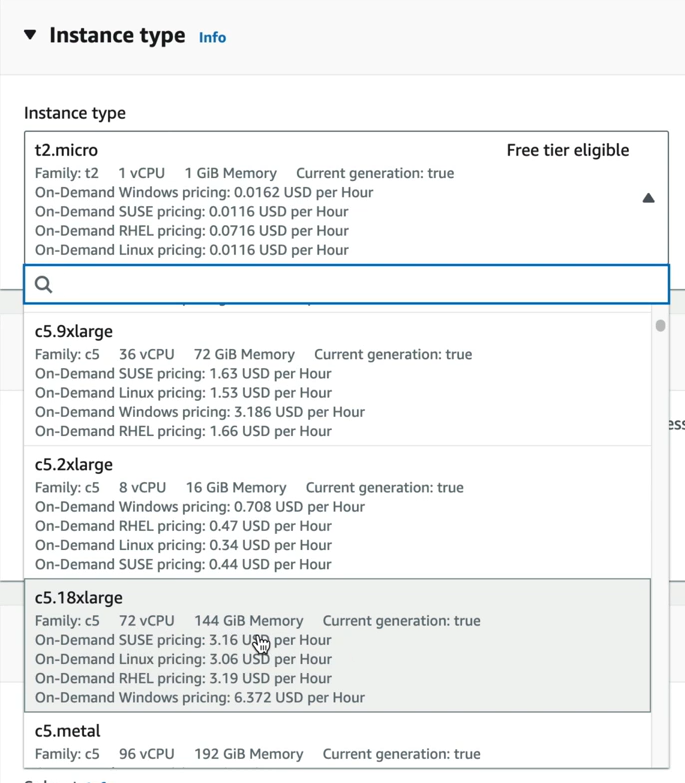Open the Info link beside Instance type

(x=212, y=37)
